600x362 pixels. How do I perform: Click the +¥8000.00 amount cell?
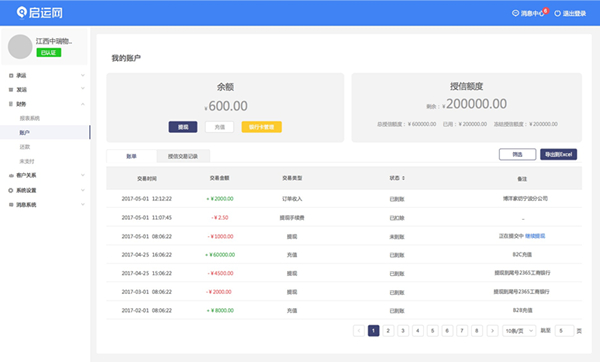(220, 310)
